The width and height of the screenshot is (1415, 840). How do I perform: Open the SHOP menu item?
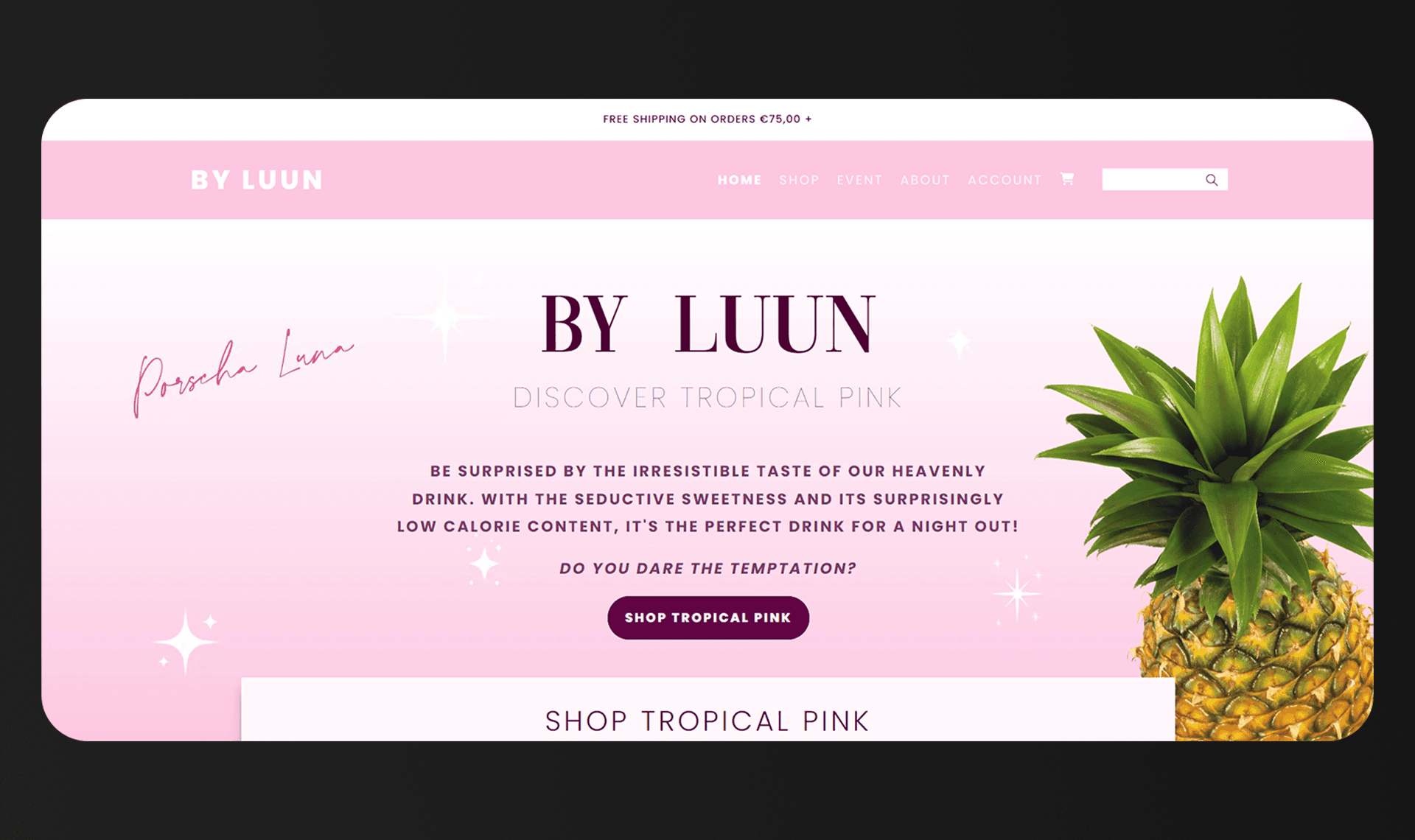[799, 180]
